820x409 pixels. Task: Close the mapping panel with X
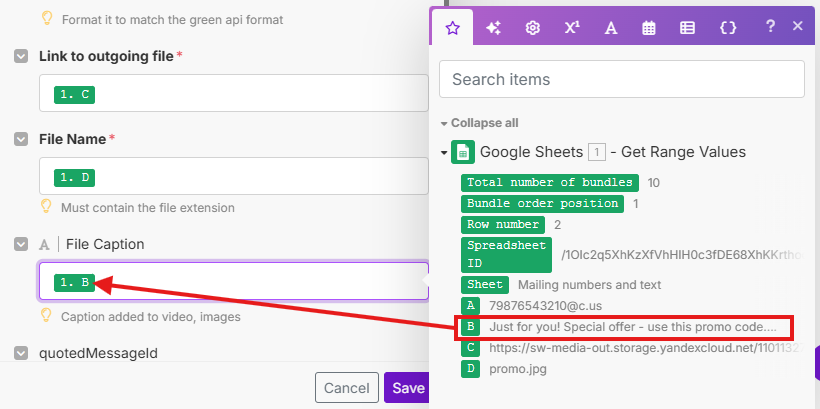[x=798, y=27]
